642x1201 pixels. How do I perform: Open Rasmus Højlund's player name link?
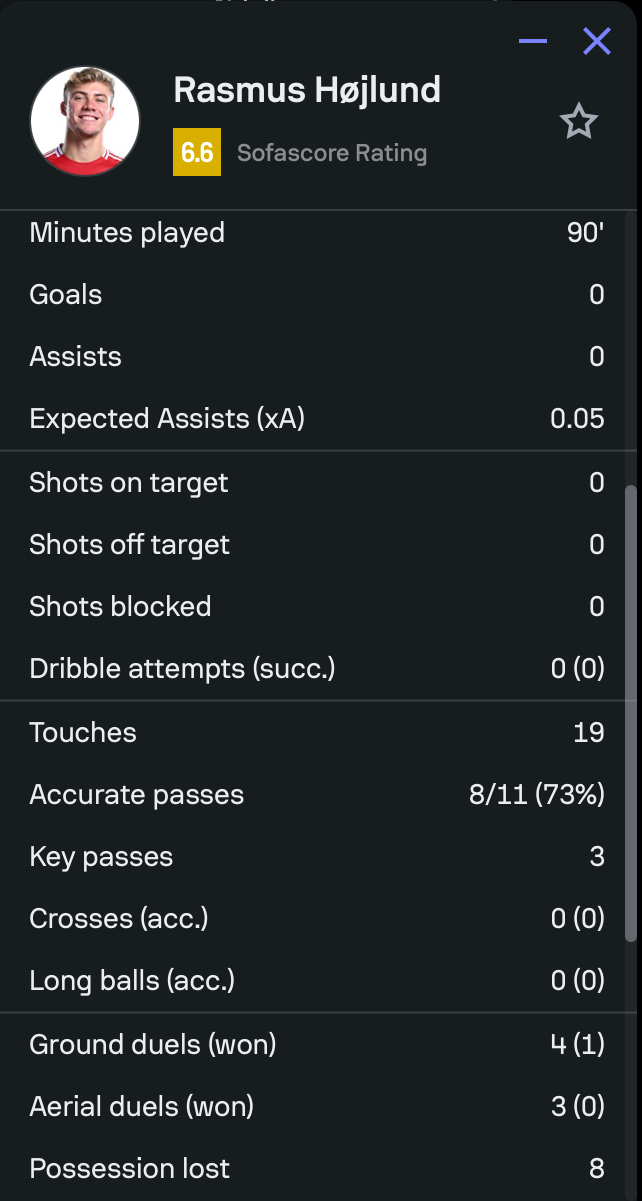[307, 90]
